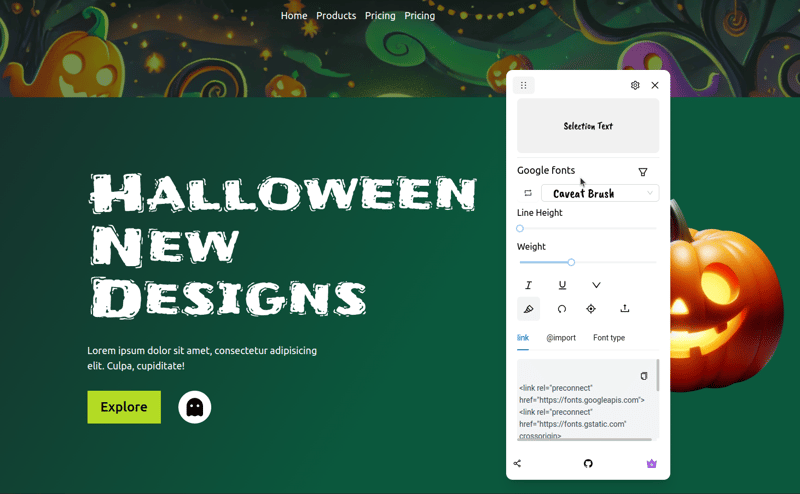Toggle italic text style
The height and width of the screenshot is (494, 800).
coord(528,285)
